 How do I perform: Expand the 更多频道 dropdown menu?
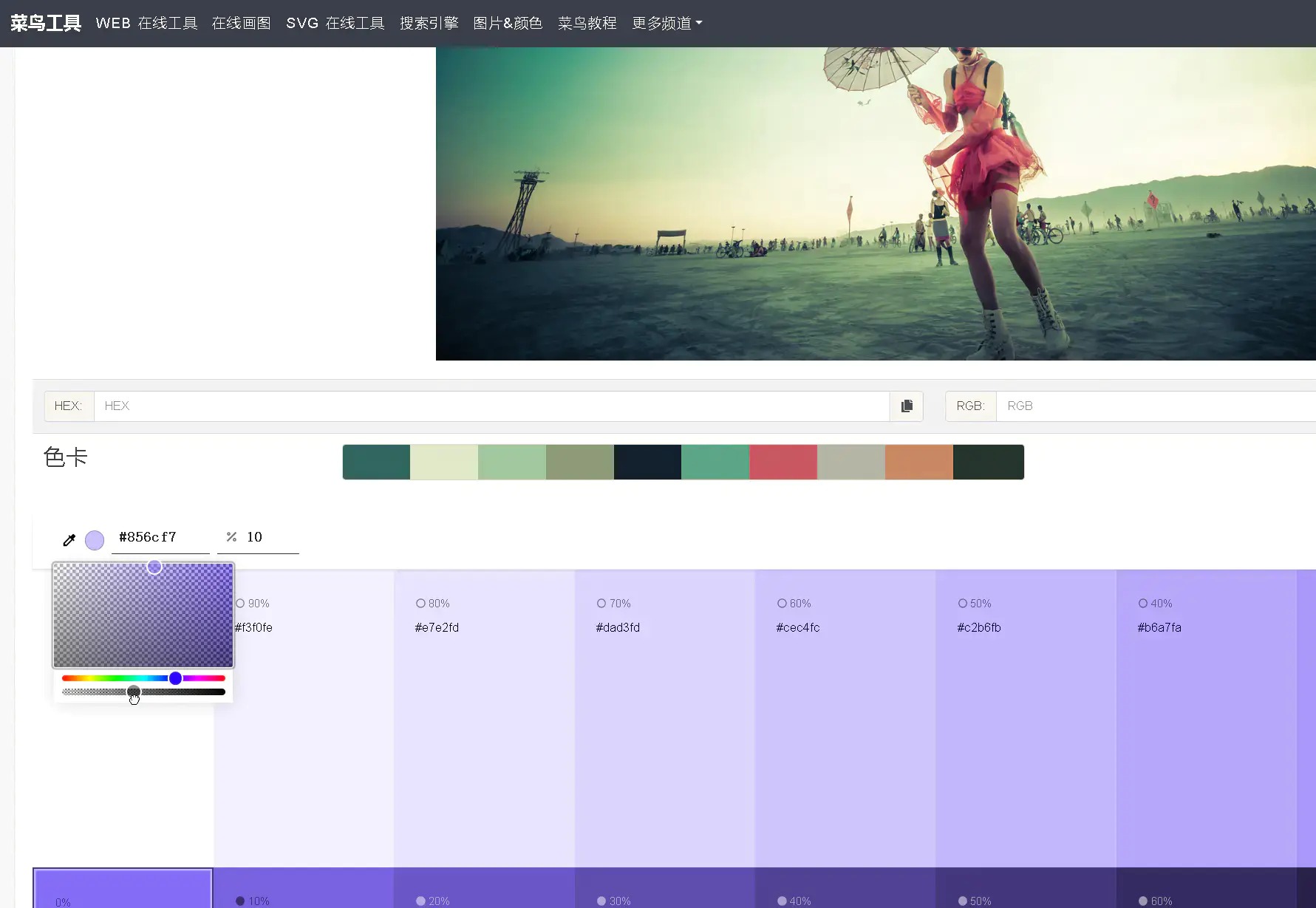pyautogui.click(x=666, y=24)
